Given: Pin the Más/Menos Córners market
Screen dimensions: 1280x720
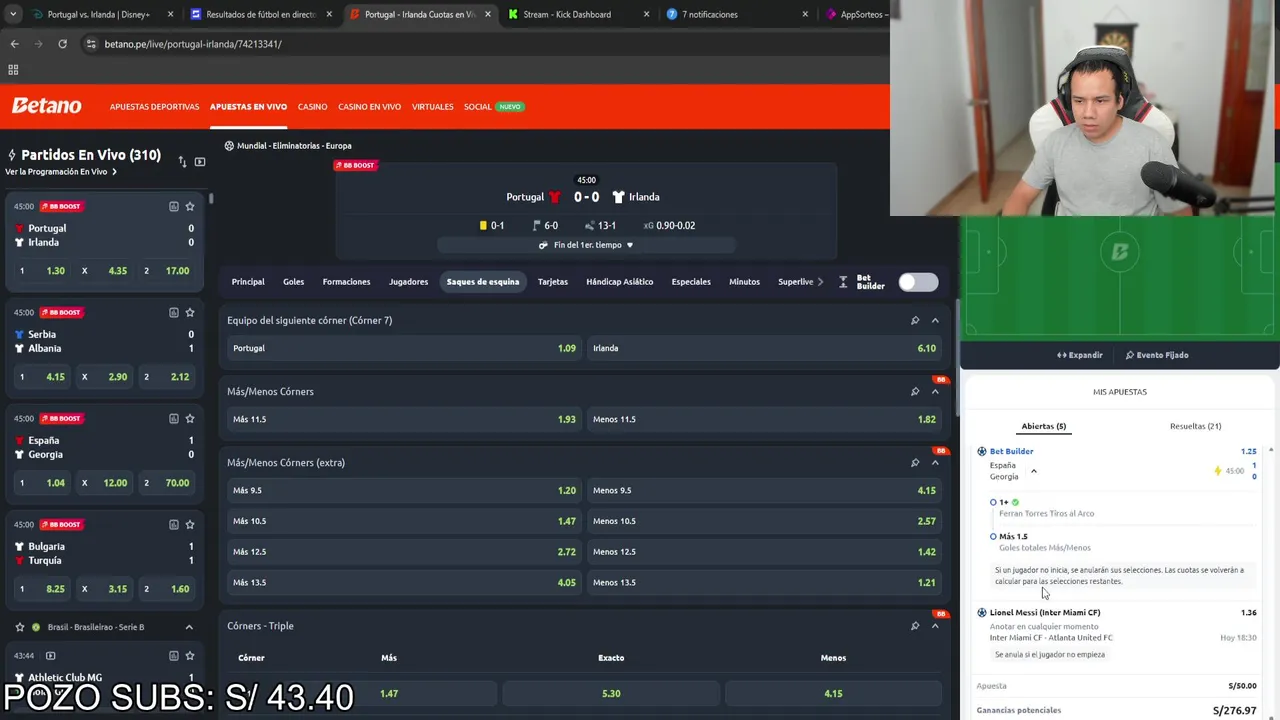Looking at the screenshot, I should point(915,391).
